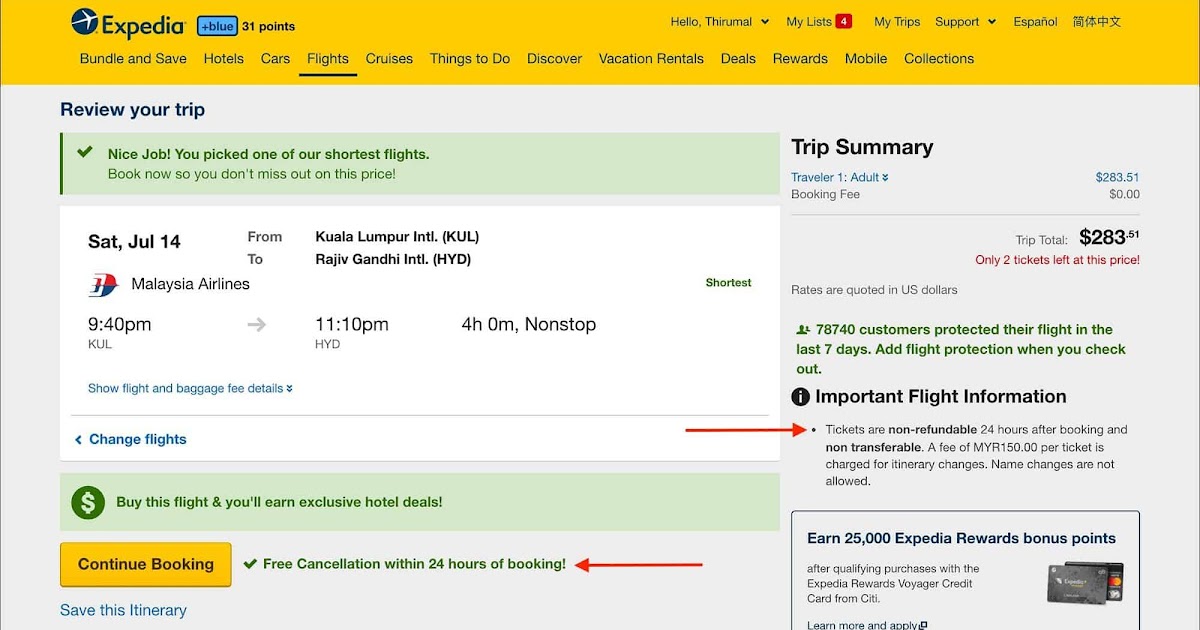Screen dimensions: 1200x630
Task: Click the 9:40pm departure time
Action: tap(120, 324)
